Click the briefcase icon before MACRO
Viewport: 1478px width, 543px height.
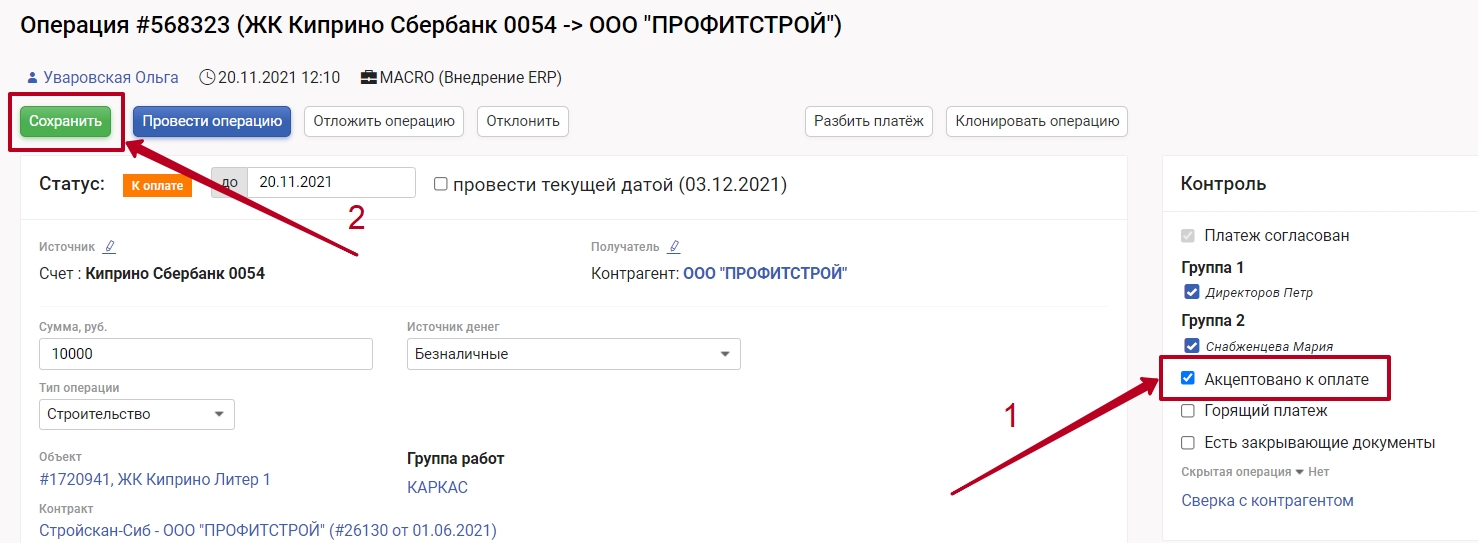click(369, 78)
